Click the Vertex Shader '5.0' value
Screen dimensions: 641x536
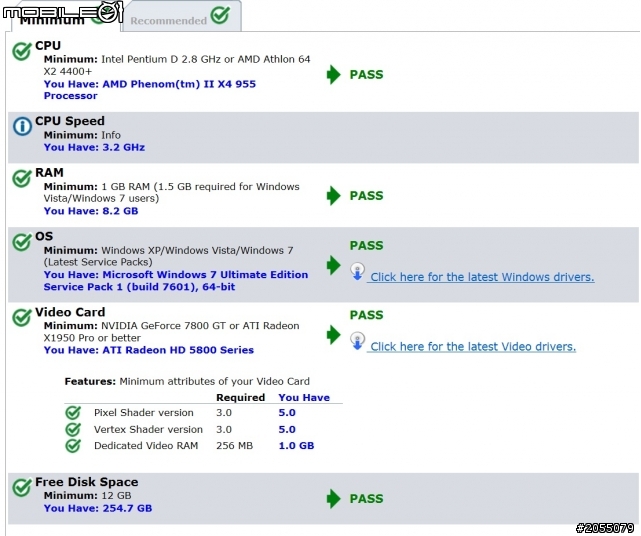(287, 430)
